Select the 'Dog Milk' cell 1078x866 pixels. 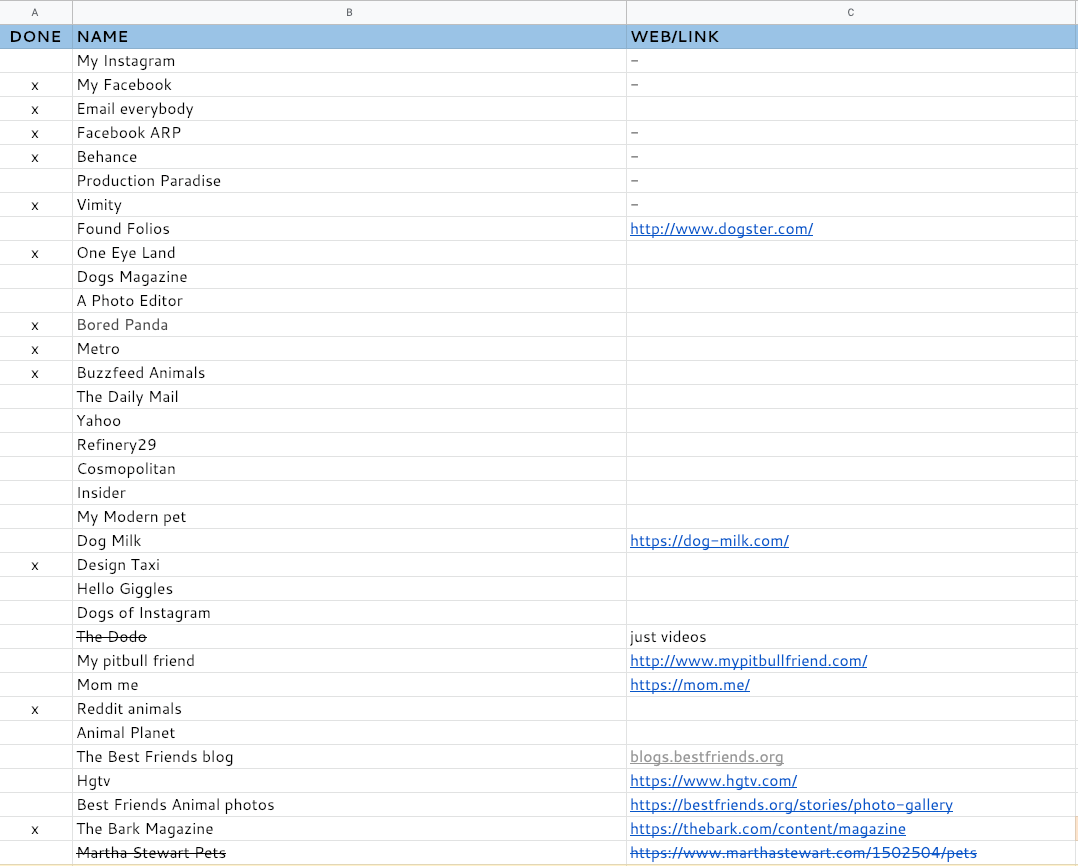coord(349,541)
